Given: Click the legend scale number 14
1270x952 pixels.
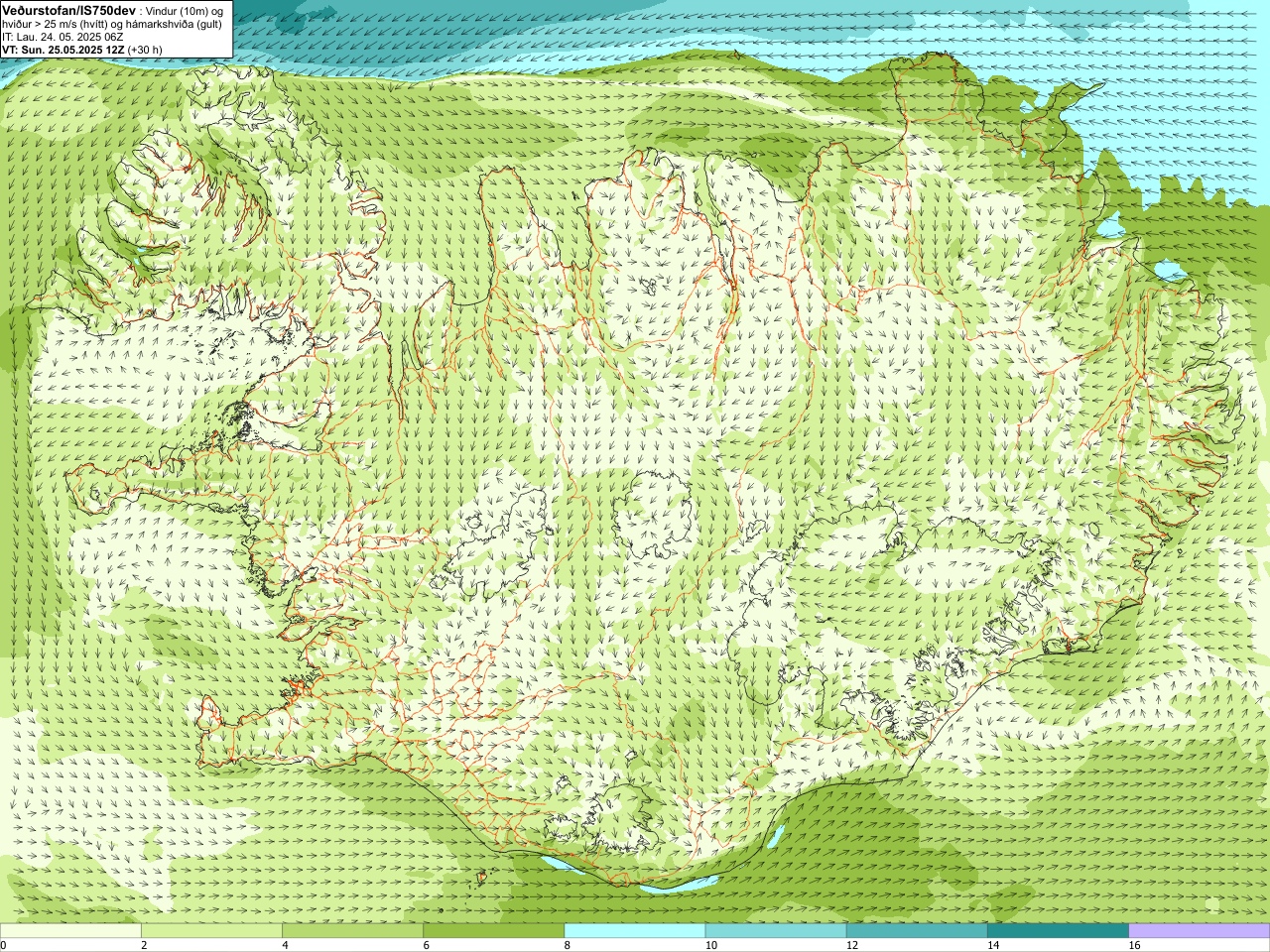Looking at the screenshot, I should click(x=992, y=945).
